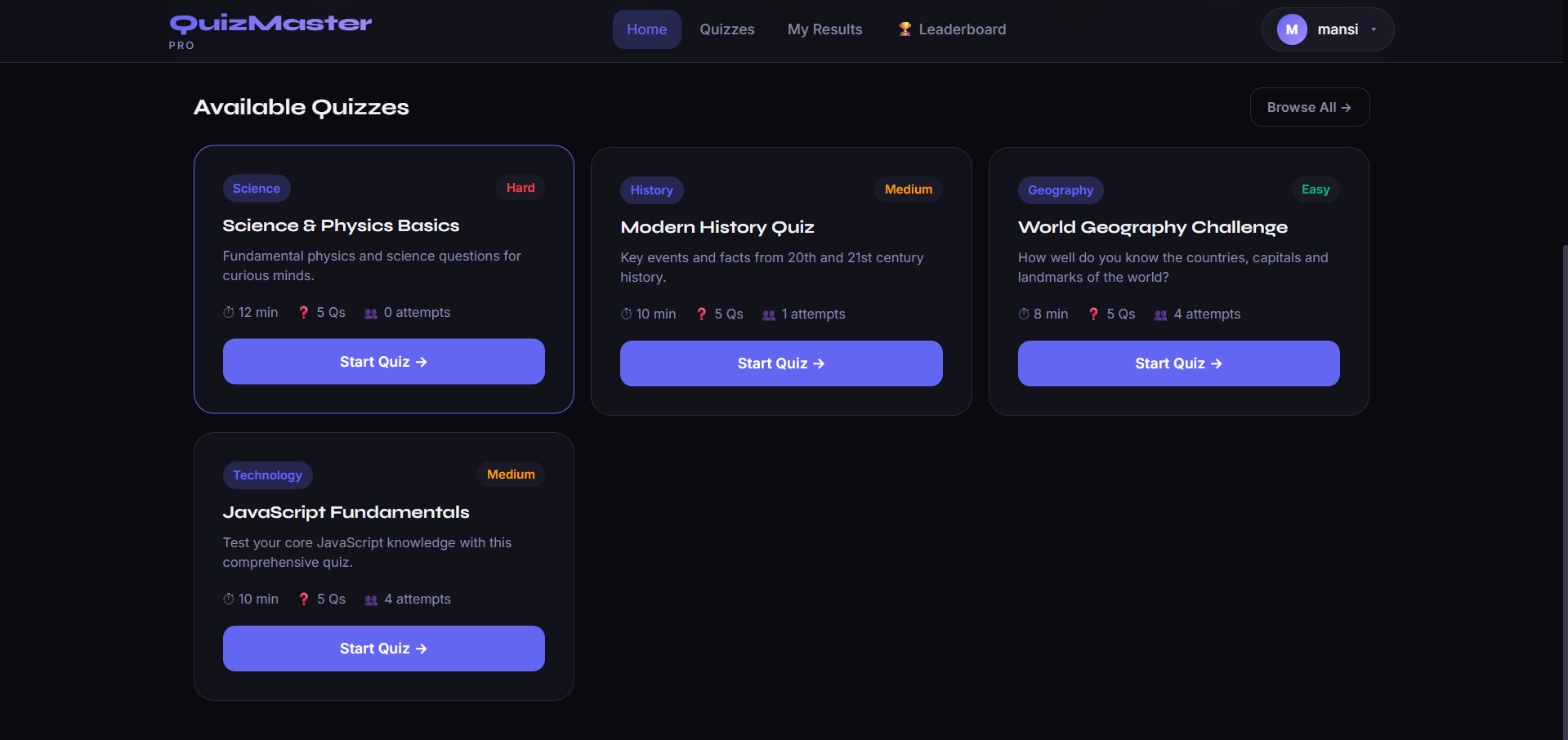The image size is (1568, 740).
Task: Click the Technology category tag
Action: (x=267, y=475)
